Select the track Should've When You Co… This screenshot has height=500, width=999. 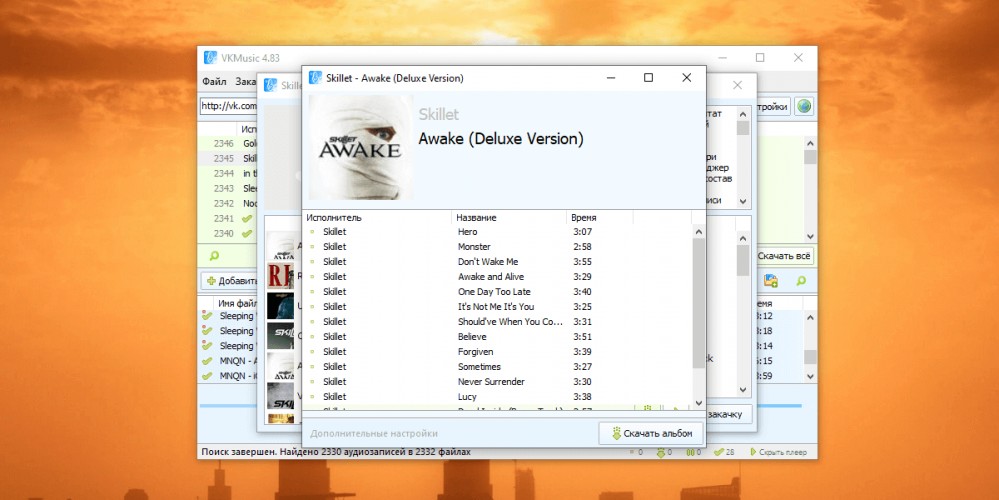point(497,322)
